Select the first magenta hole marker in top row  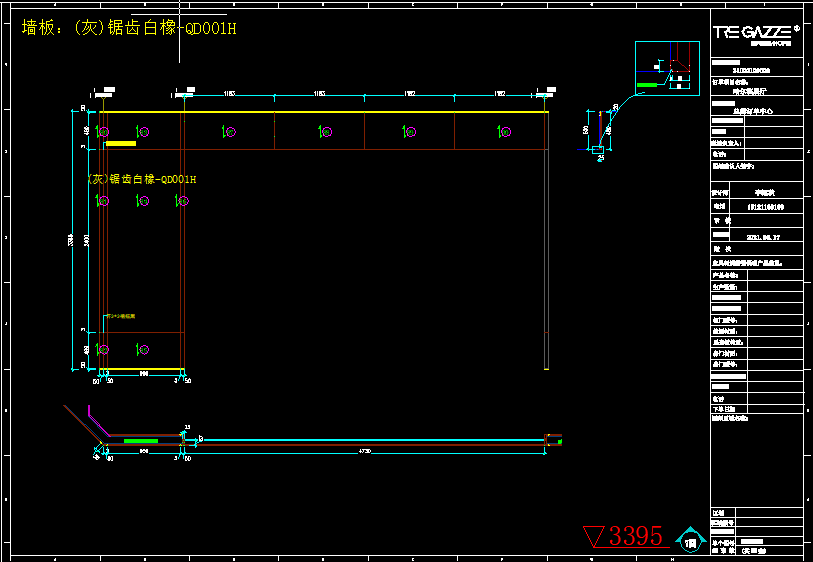(103, 131)
